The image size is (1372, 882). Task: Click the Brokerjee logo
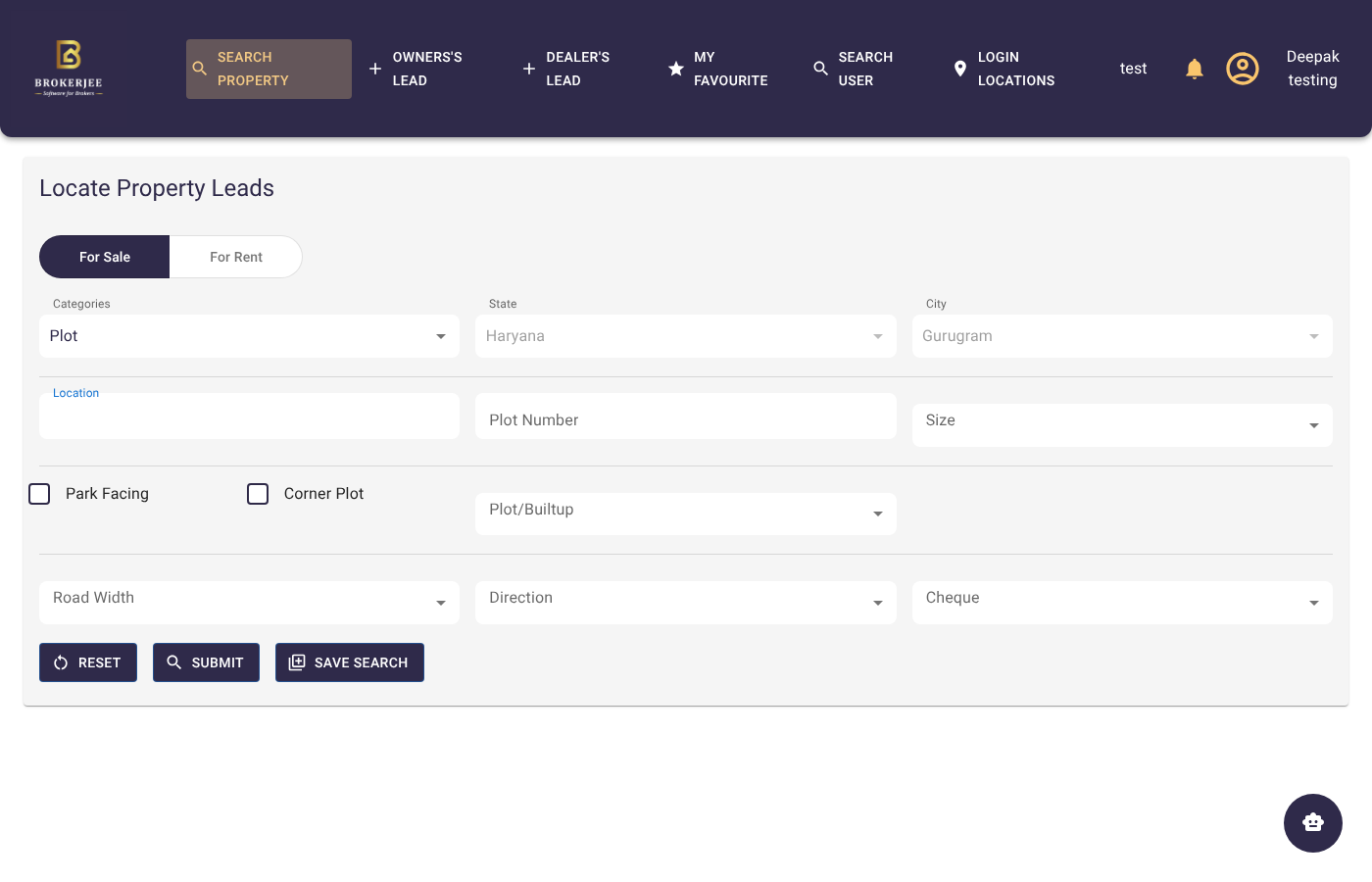(x=69, y=68)
